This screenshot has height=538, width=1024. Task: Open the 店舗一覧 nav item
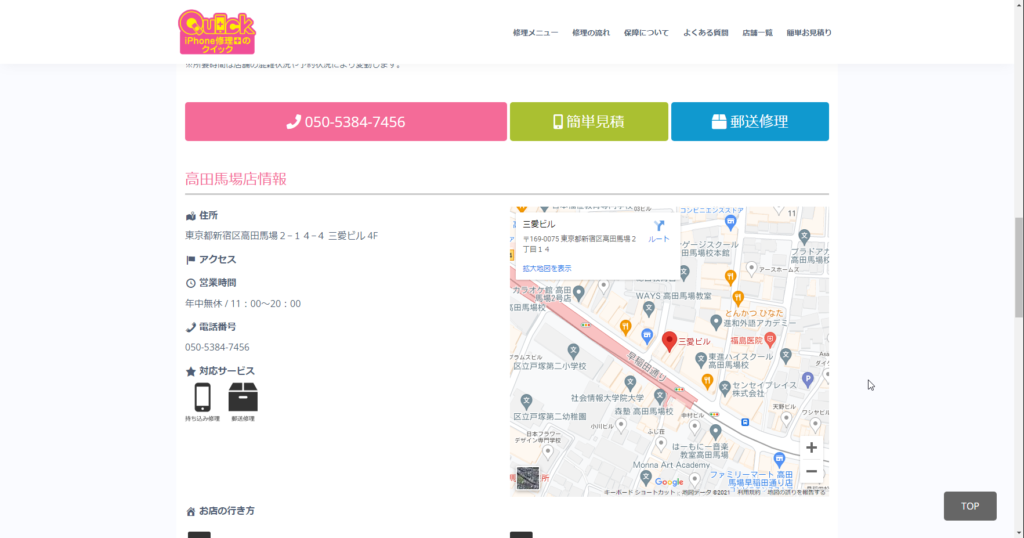(758, 33)
